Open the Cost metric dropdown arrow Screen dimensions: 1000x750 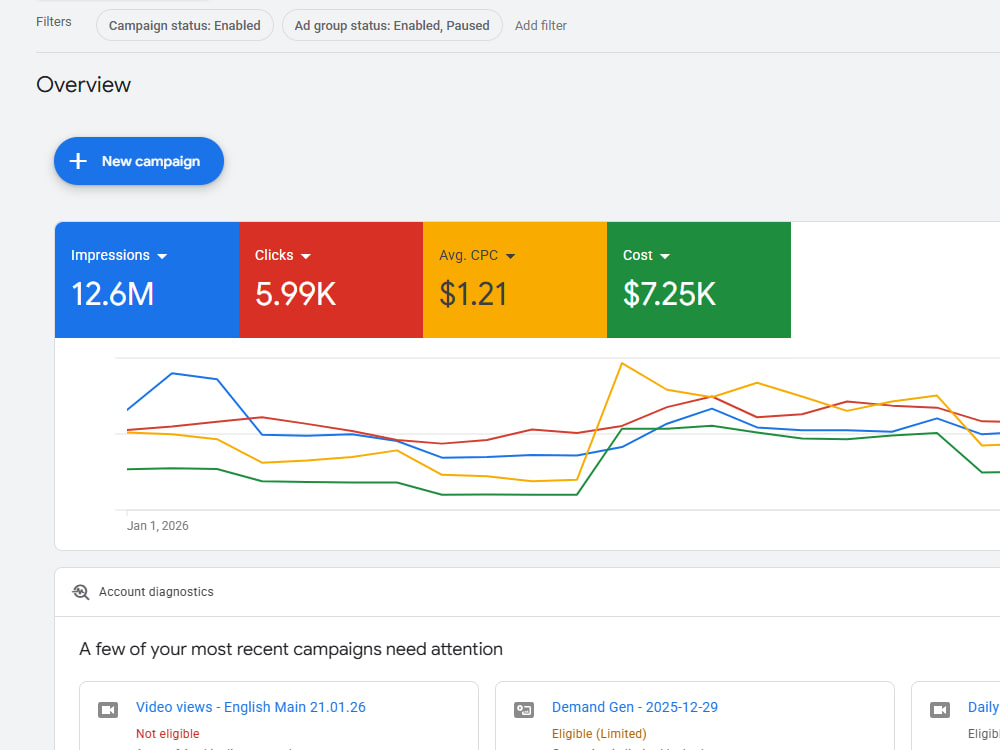[x=665, y=256]
